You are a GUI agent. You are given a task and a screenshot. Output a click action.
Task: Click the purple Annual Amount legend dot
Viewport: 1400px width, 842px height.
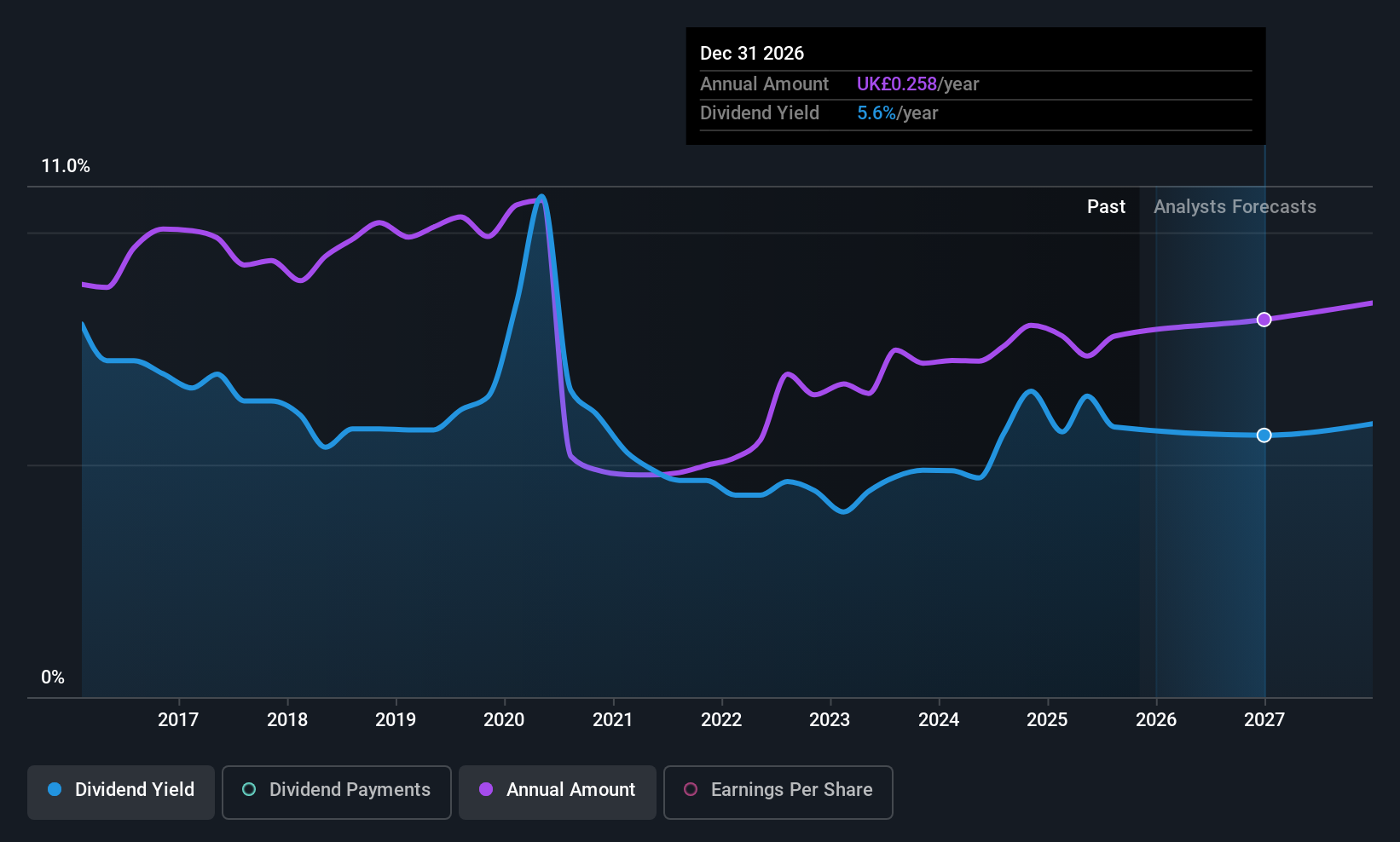[x=486, y=790]
